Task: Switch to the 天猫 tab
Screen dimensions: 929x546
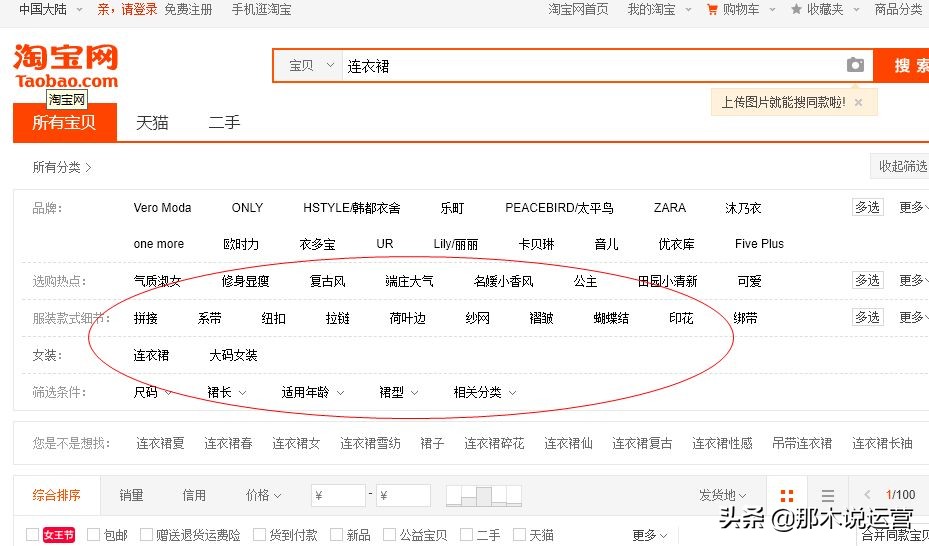Action: (152, 123)
